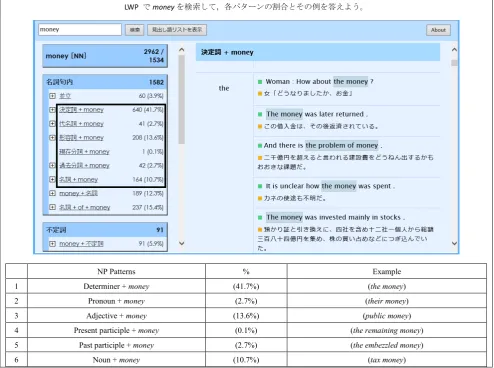Expand the 名詞 + of + money row

(x=52, y=207)
